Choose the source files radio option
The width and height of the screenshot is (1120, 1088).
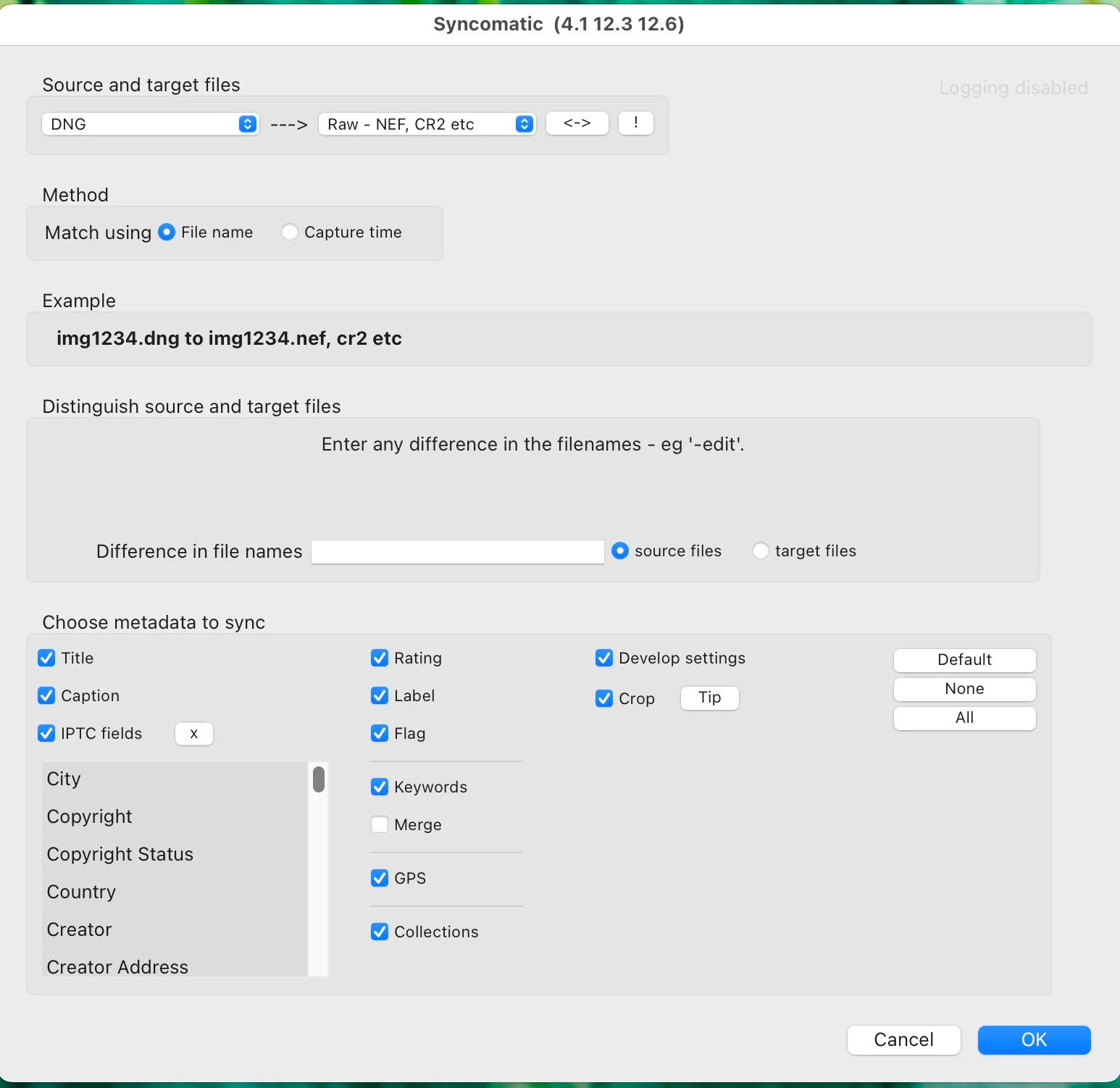[620, 551]
